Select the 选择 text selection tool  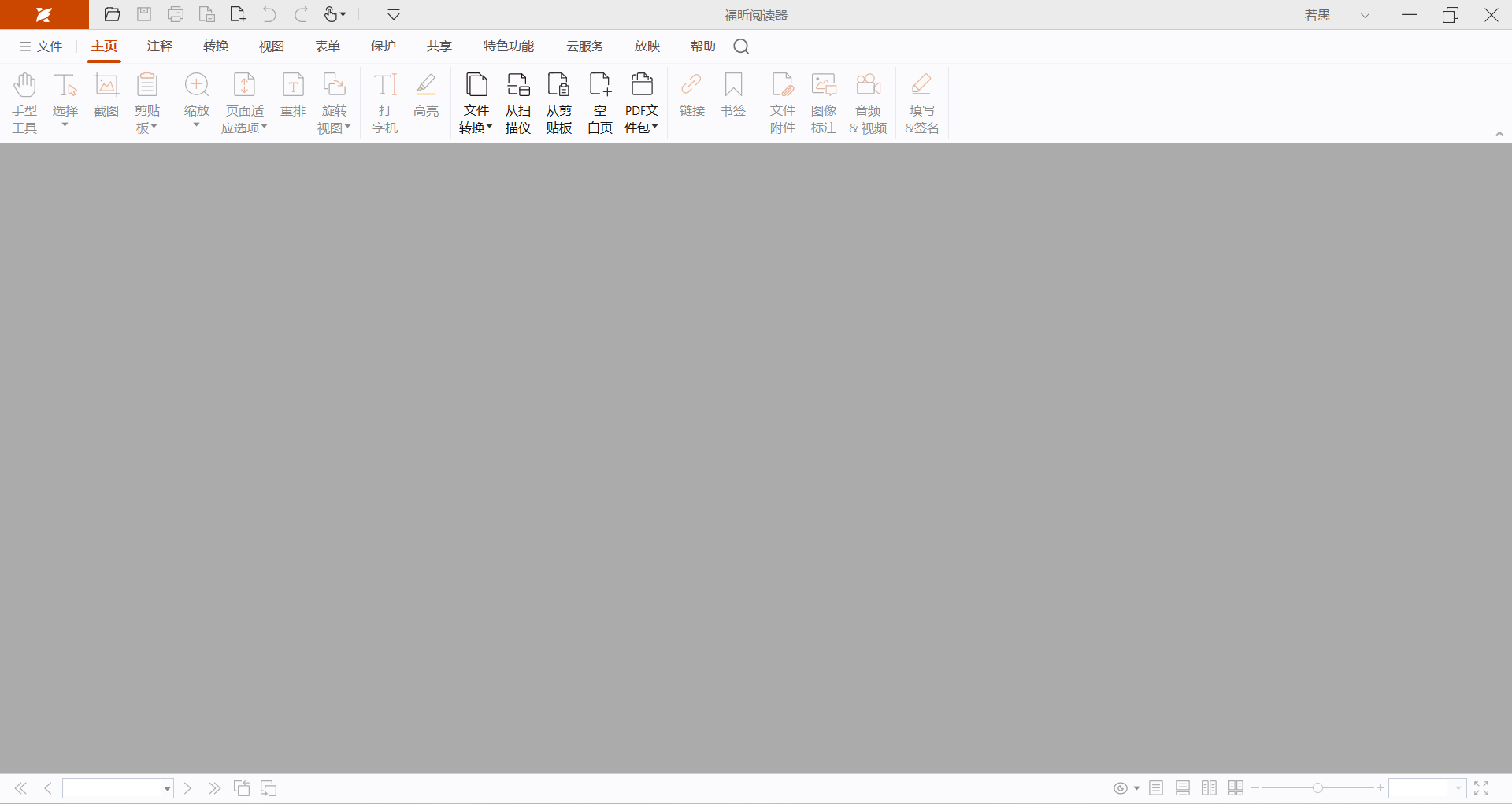65,100
